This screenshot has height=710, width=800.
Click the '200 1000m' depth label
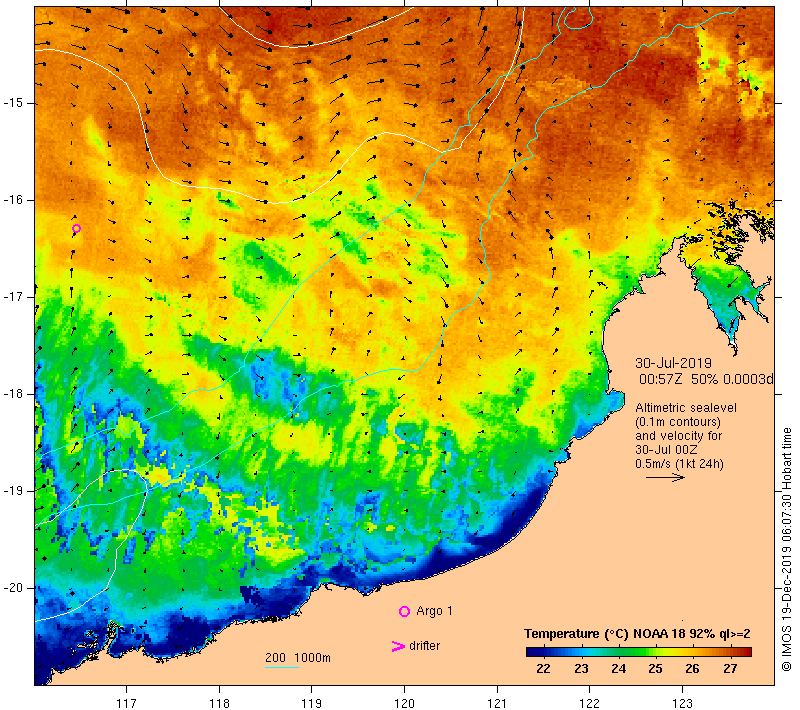[x=298, y=657]
